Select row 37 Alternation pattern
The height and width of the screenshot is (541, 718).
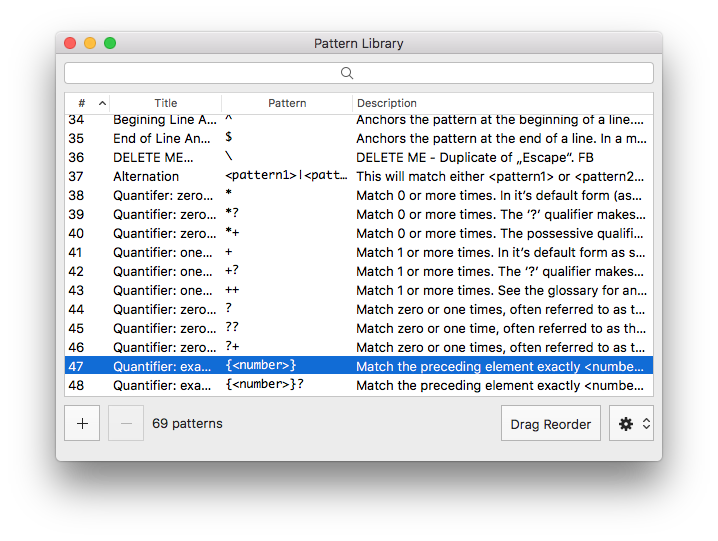point(359,176)
